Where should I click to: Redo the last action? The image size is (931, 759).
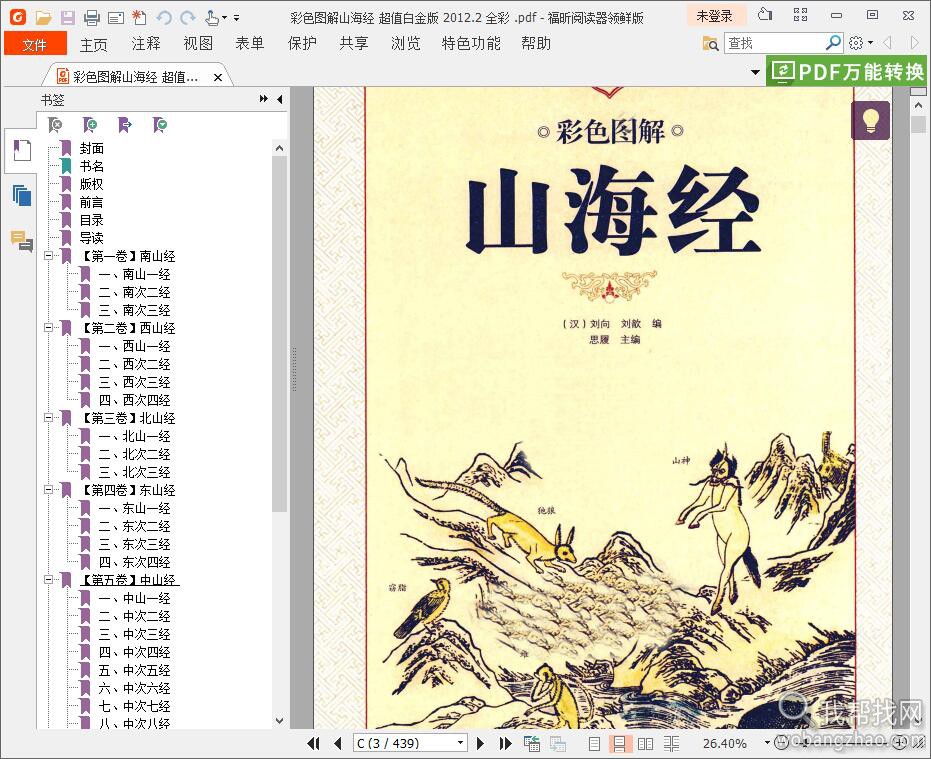(188, 18)
